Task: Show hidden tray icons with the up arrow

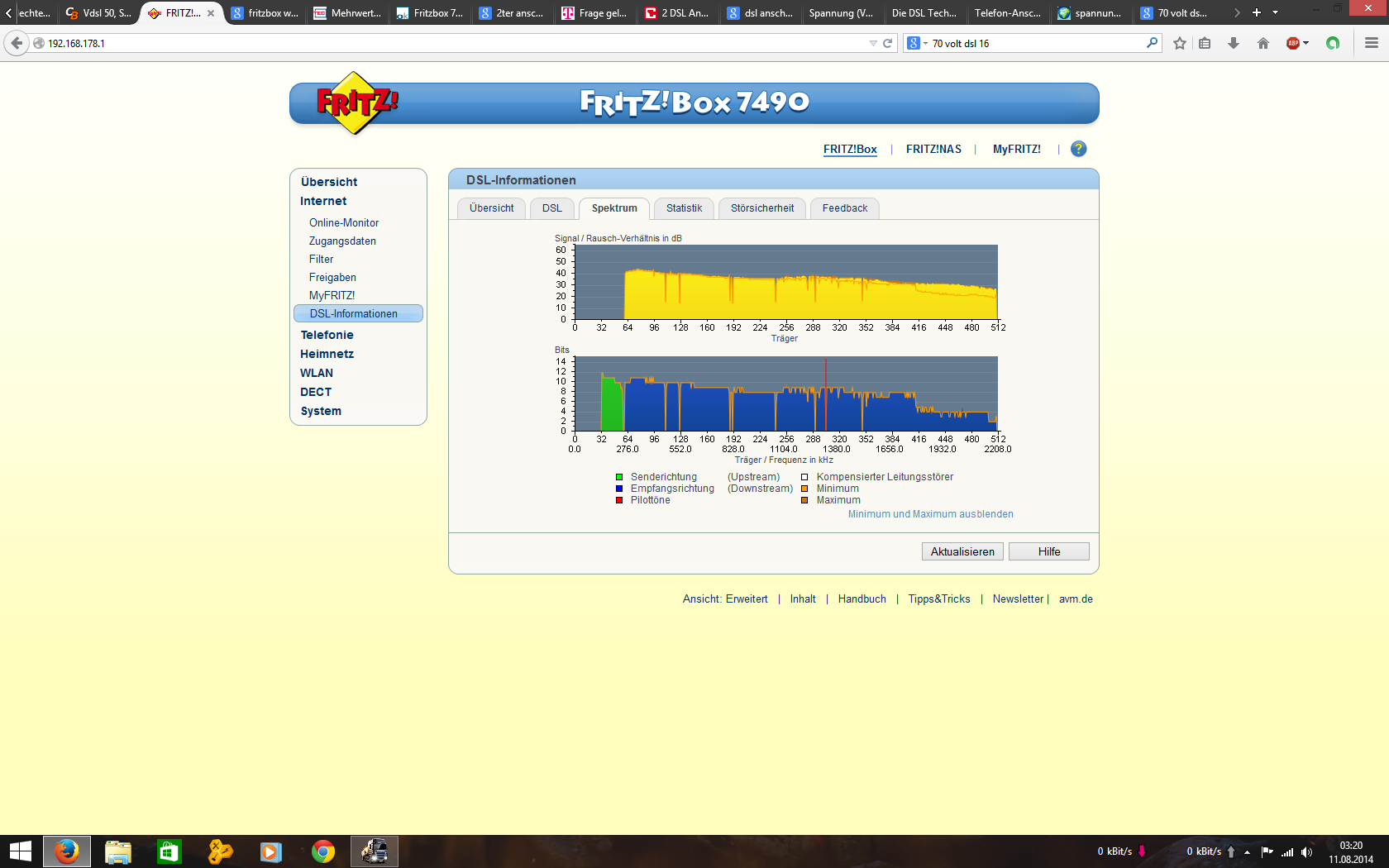Action: tap(1247, 852)
